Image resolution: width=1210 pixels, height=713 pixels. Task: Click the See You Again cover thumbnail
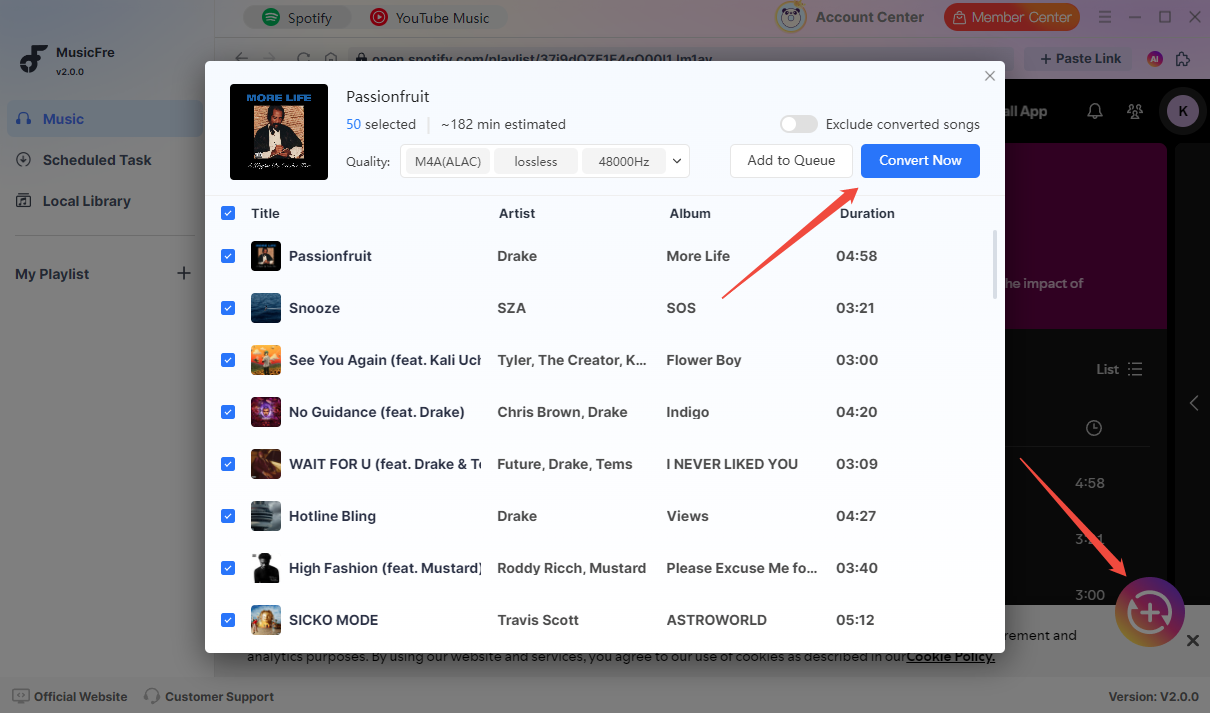click(x=266, y=360)
